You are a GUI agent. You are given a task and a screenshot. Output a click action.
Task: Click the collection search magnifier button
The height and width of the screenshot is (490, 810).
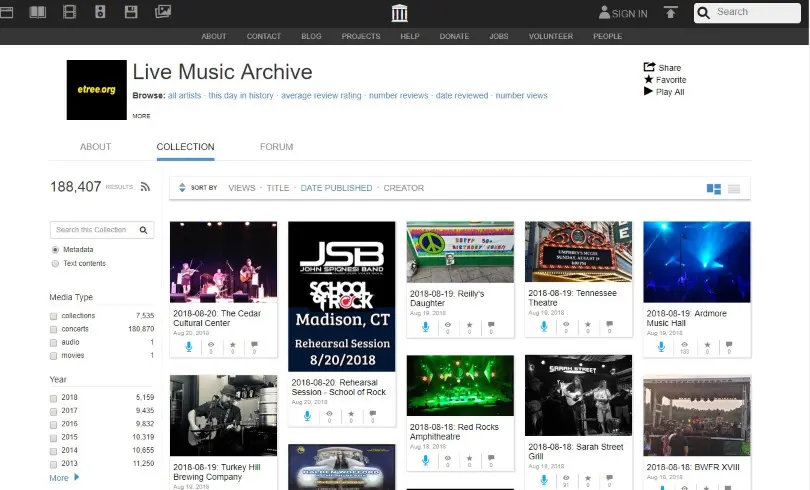tap(144, 230)
